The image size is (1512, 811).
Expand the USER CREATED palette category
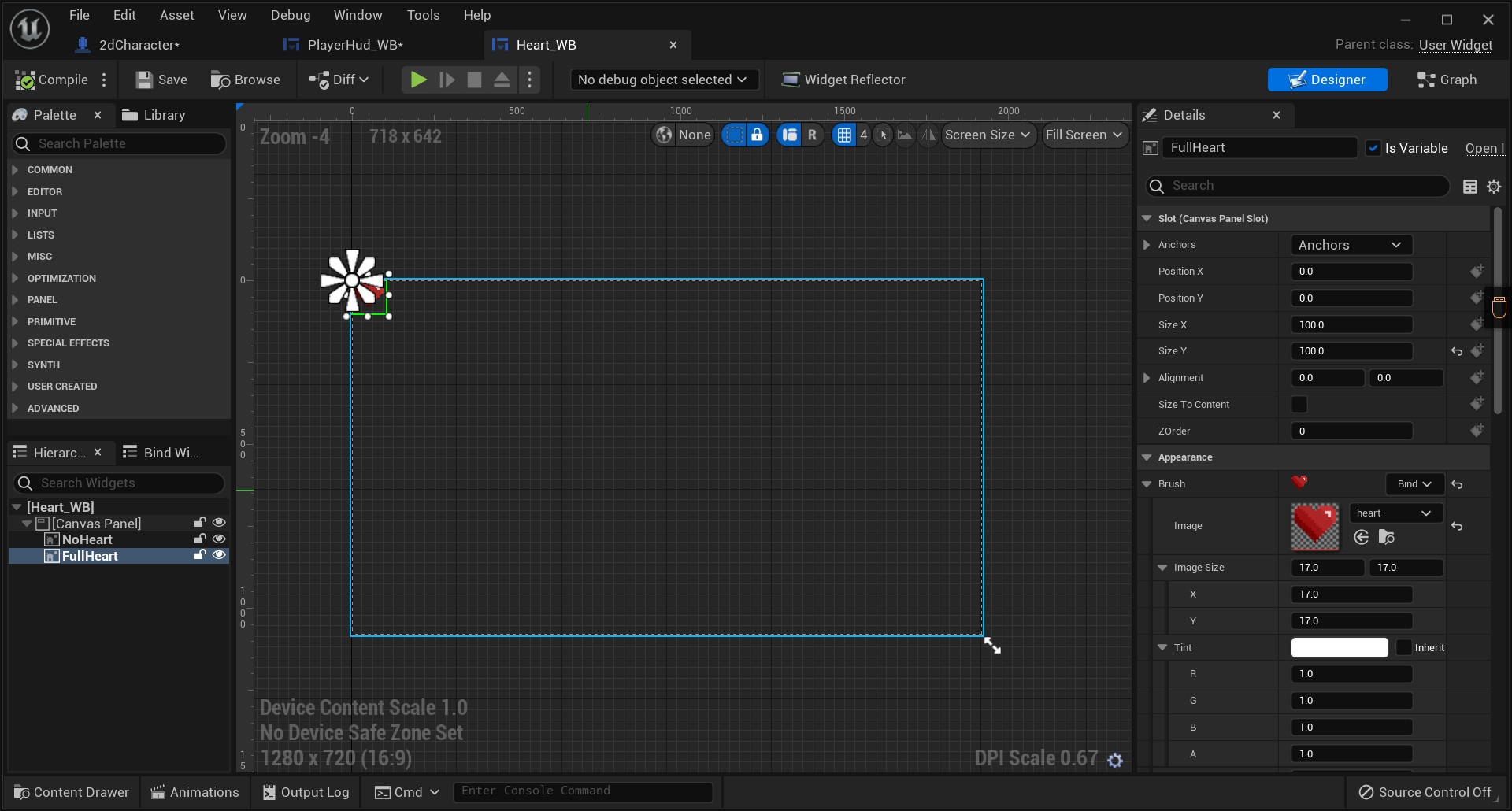[15, 387]
